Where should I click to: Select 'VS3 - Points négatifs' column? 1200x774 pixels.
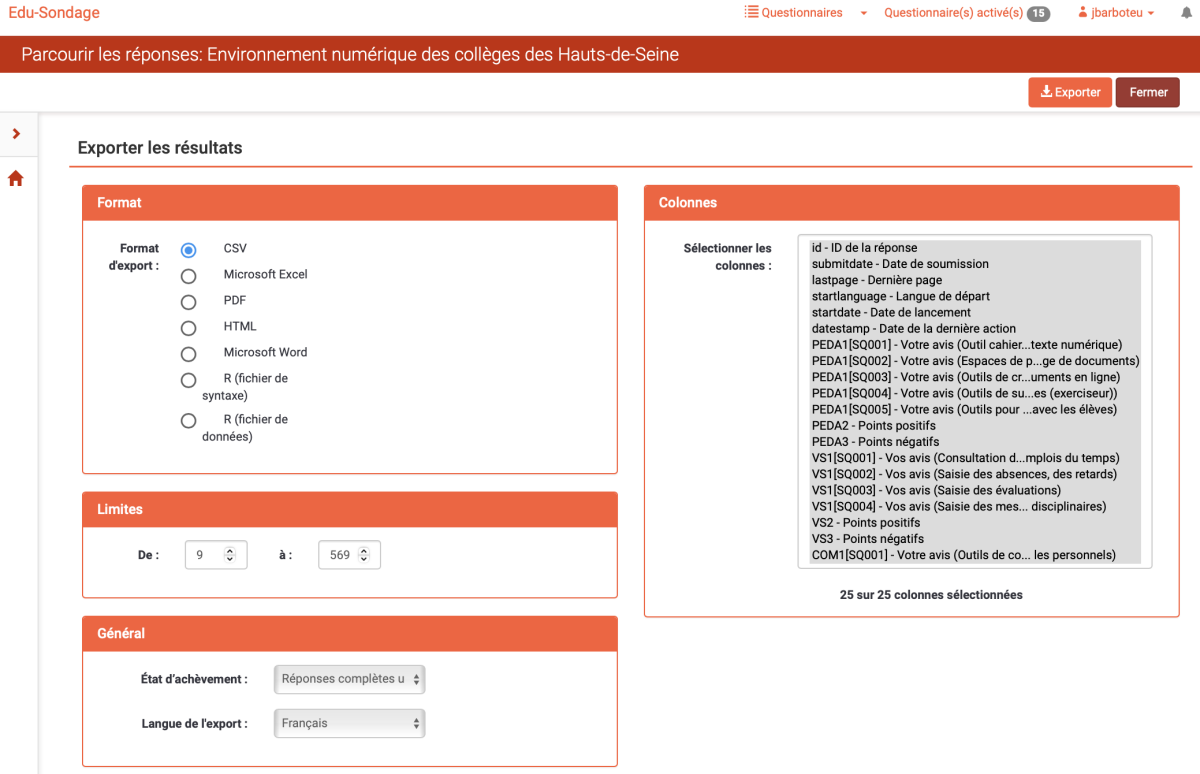pos(975,539)
